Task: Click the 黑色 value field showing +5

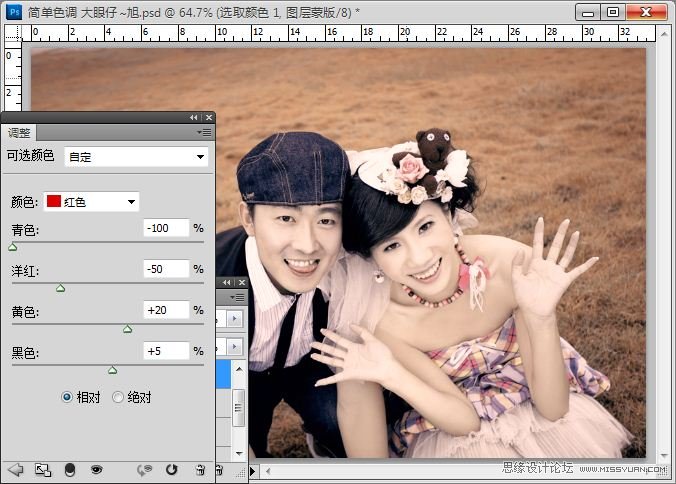Action: pyautogui.click(x=166, y=351)
